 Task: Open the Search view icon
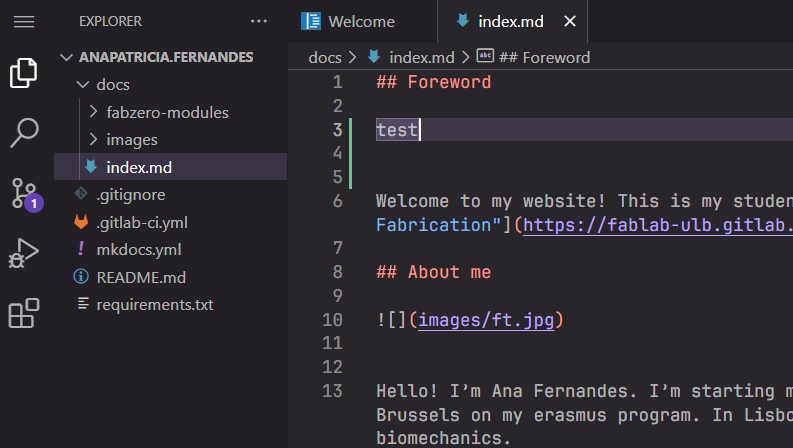(x=24, y=132)
